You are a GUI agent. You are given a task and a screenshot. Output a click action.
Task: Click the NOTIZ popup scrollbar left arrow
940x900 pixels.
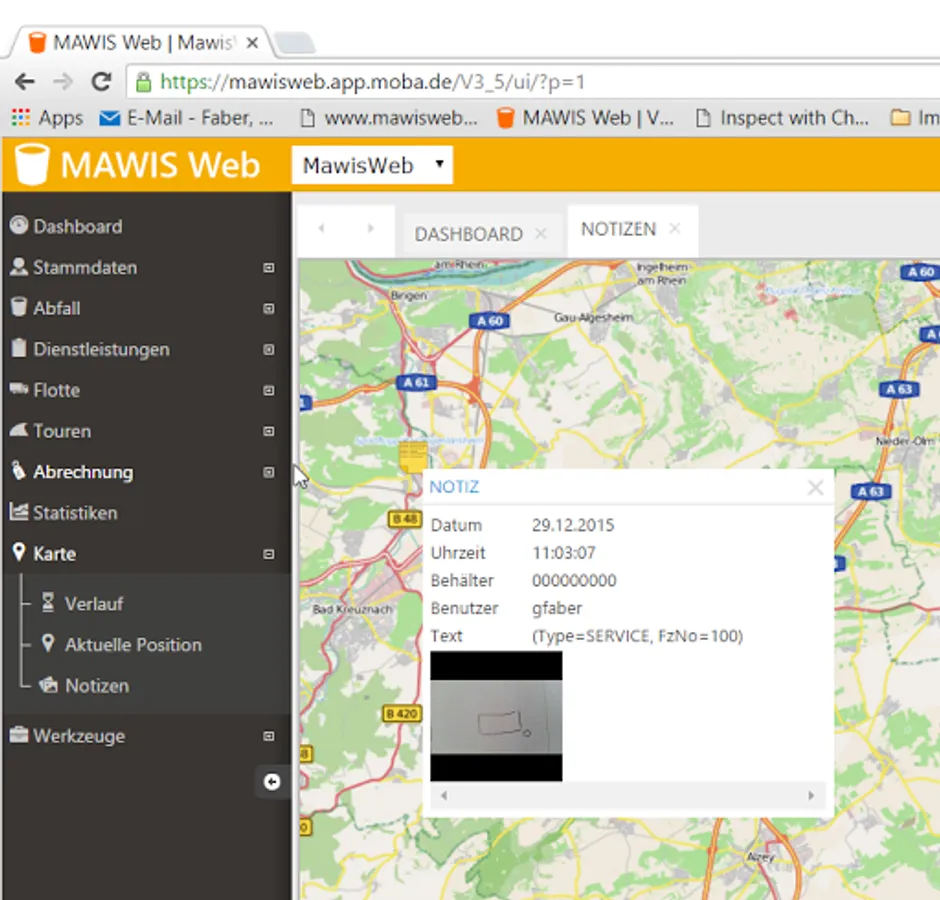(x=444, y=796)
